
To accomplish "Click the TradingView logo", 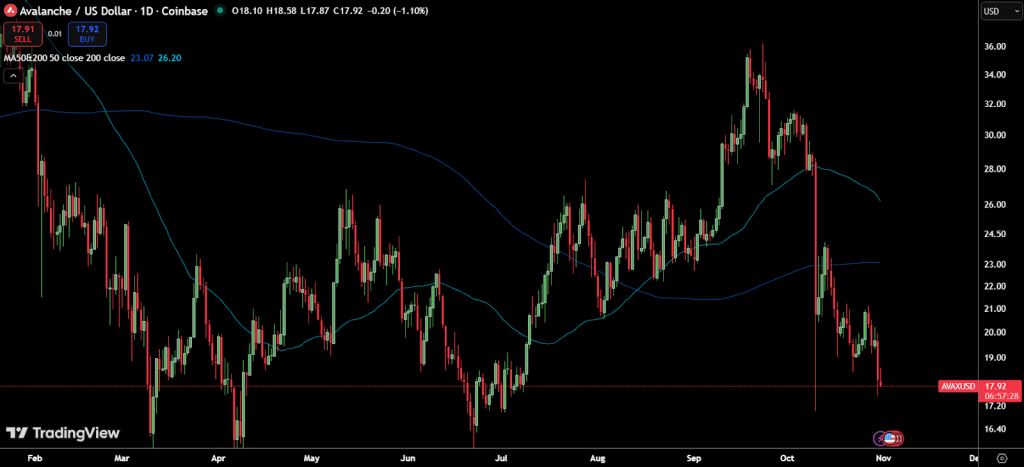I will pyautogui.click(x=62, y=433).
